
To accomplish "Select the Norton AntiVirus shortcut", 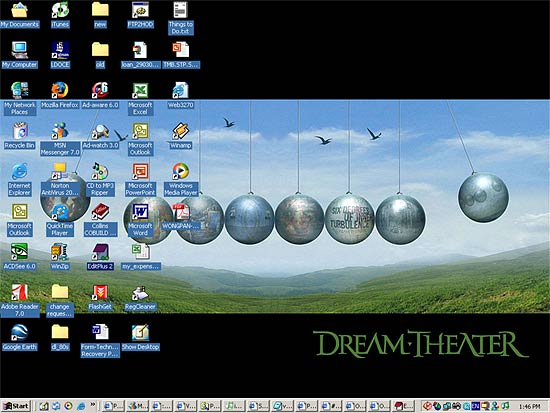I will coord(60,179).
